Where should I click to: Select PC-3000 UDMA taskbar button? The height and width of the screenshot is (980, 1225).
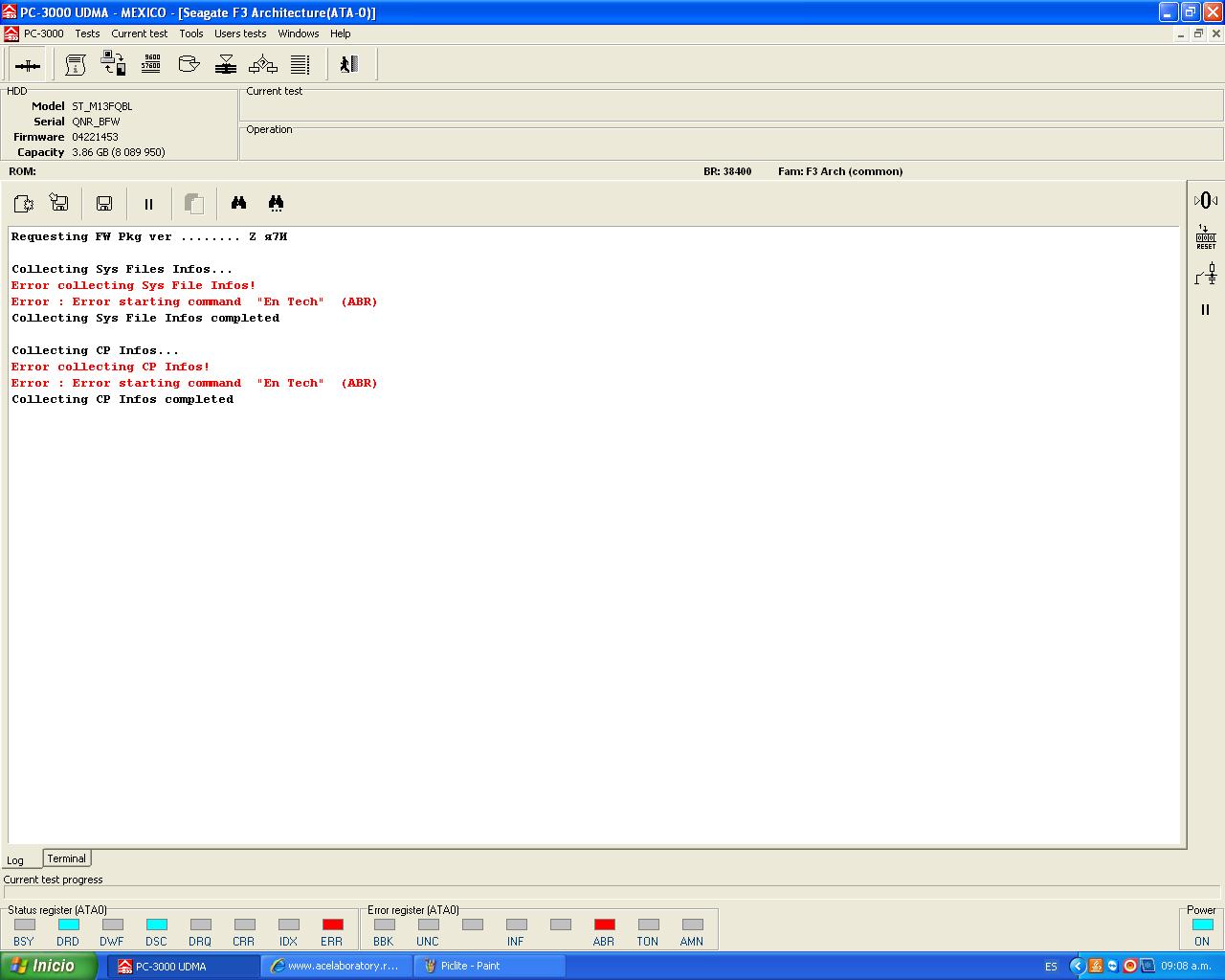point(183,966)
